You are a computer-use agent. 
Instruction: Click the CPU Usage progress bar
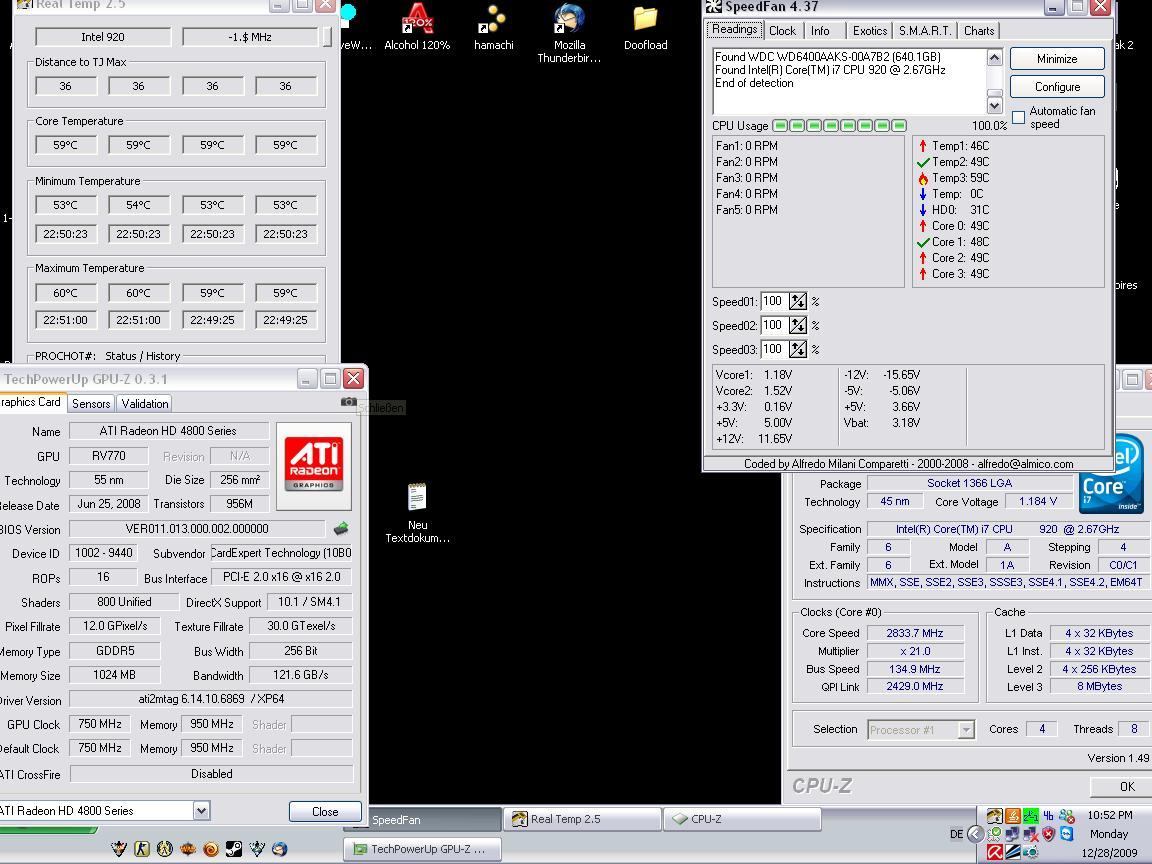coord(839,126)
